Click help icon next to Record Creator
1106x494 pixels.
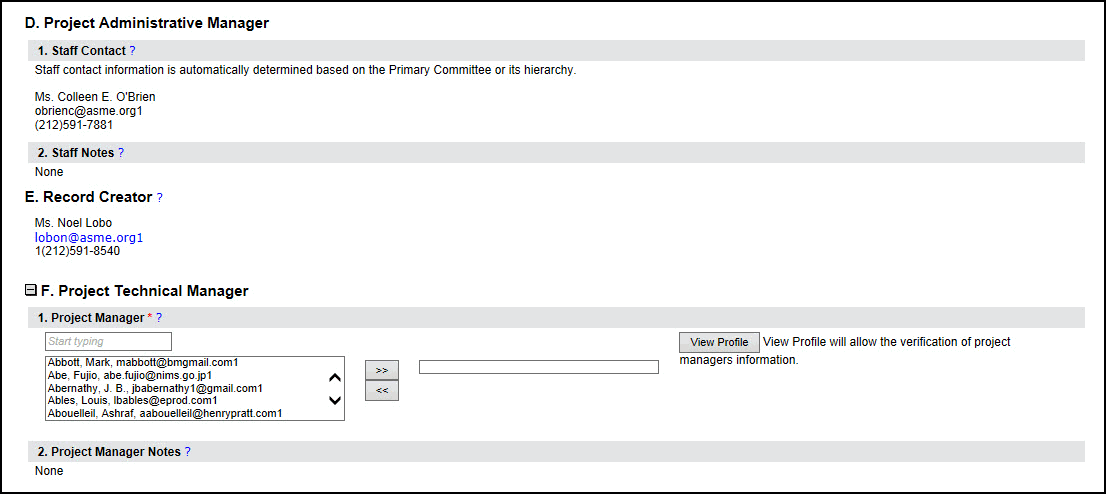click(x=159, y=198)
